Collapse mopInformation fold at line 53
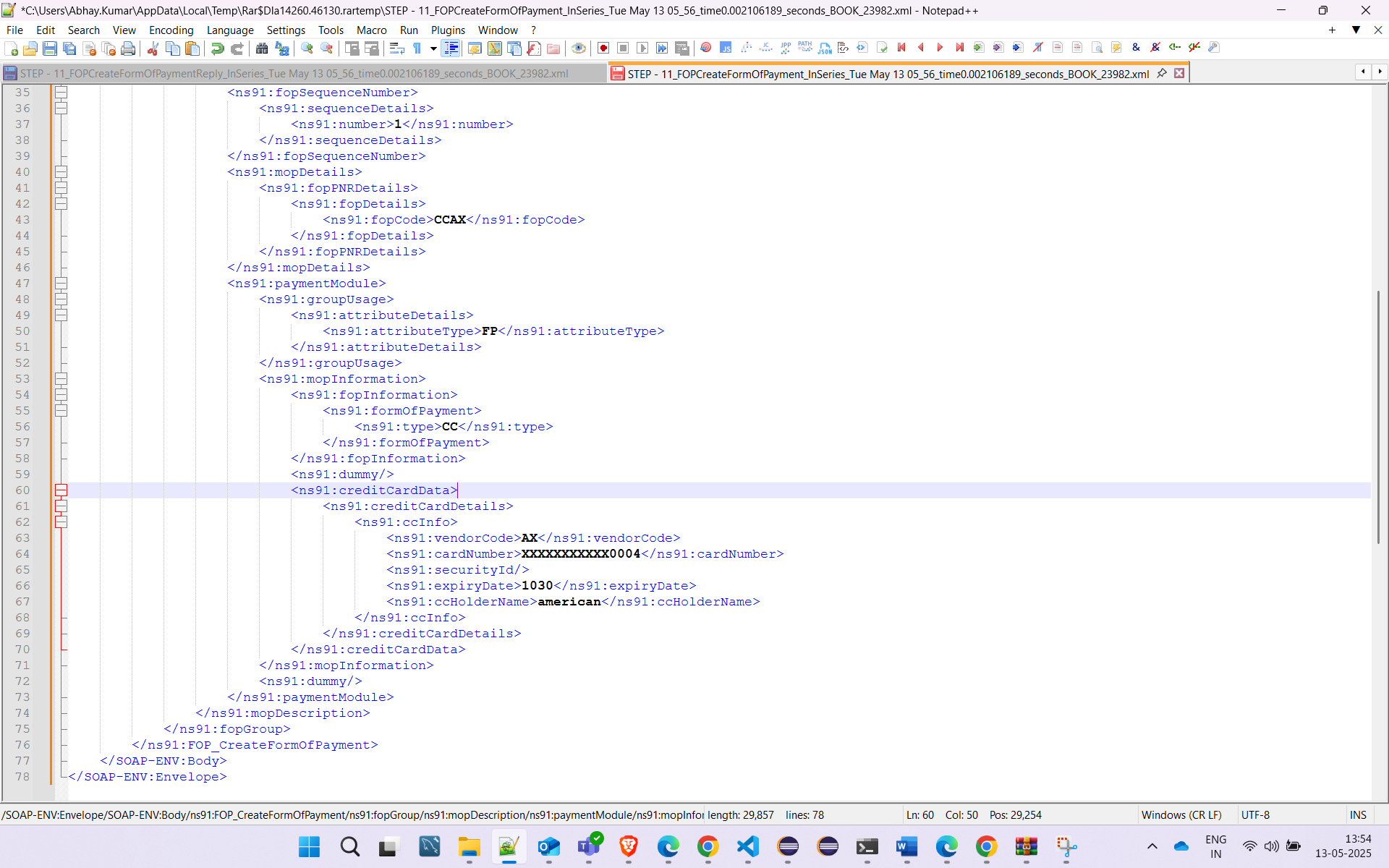The width and height of the screenshot is (1389, 868). (x=61, y=379)
